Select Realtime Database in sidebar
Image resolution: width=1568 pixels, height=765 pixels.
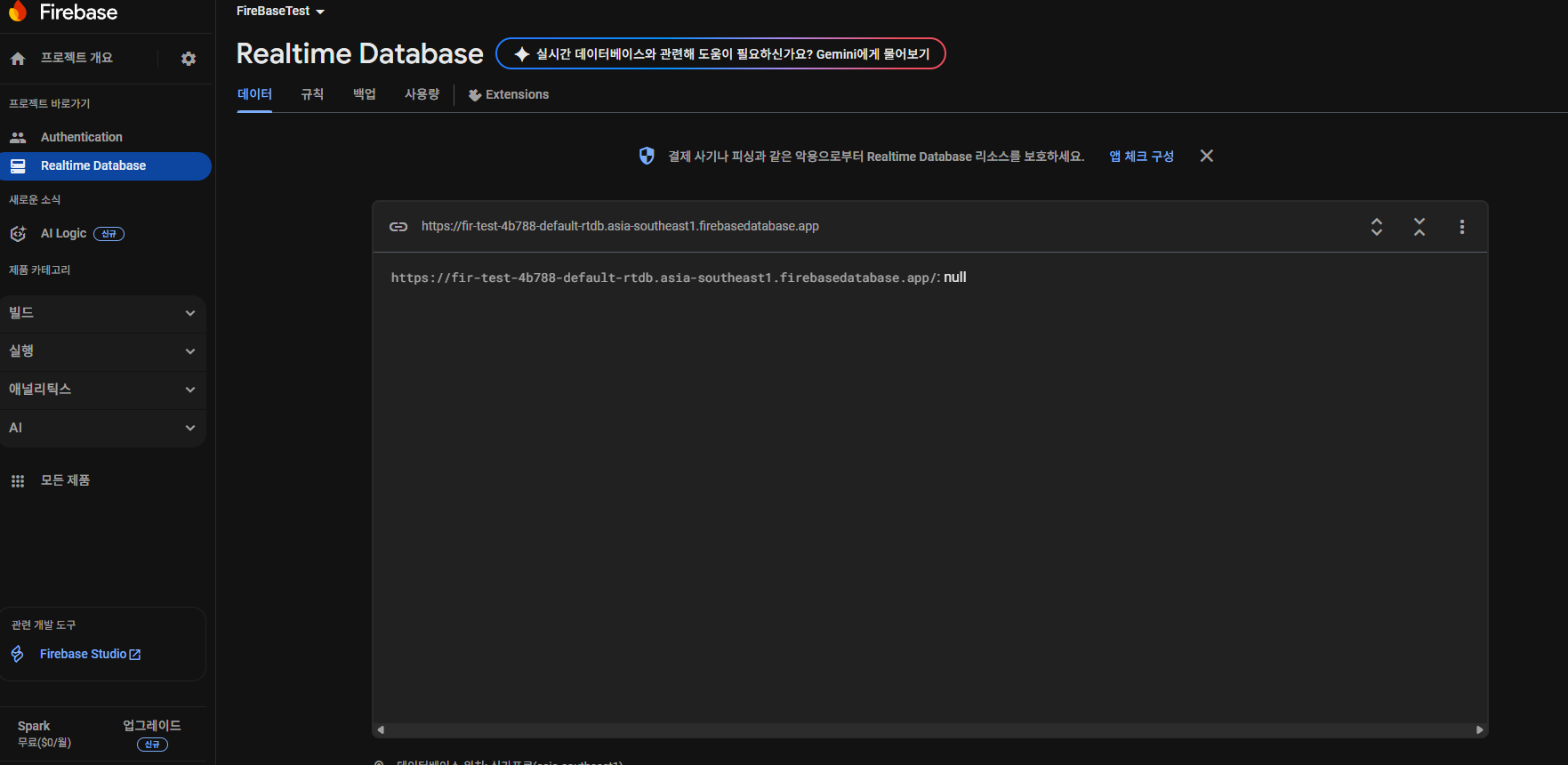coord(106,166)
